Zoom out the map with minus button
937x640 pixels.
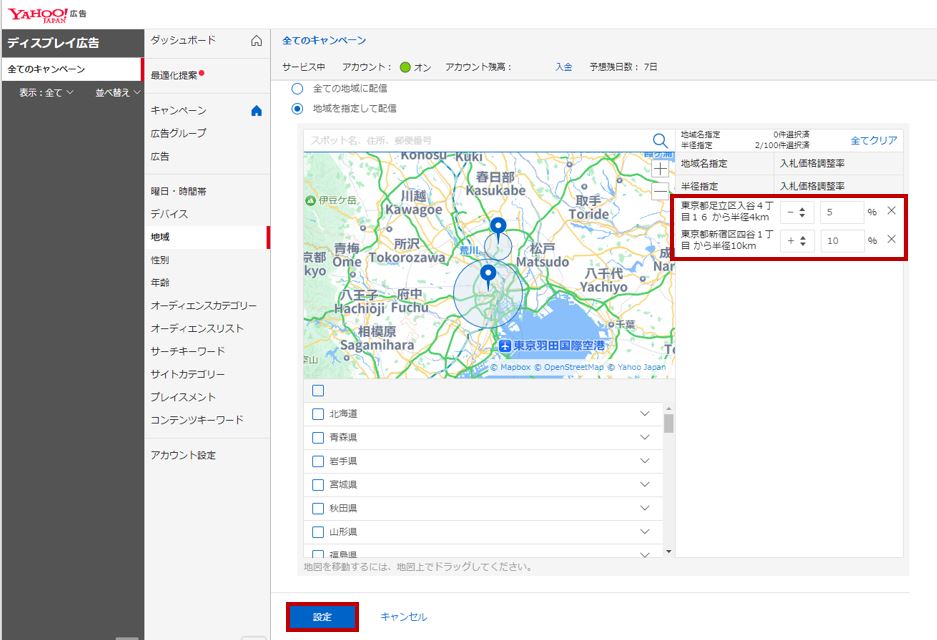660,191
